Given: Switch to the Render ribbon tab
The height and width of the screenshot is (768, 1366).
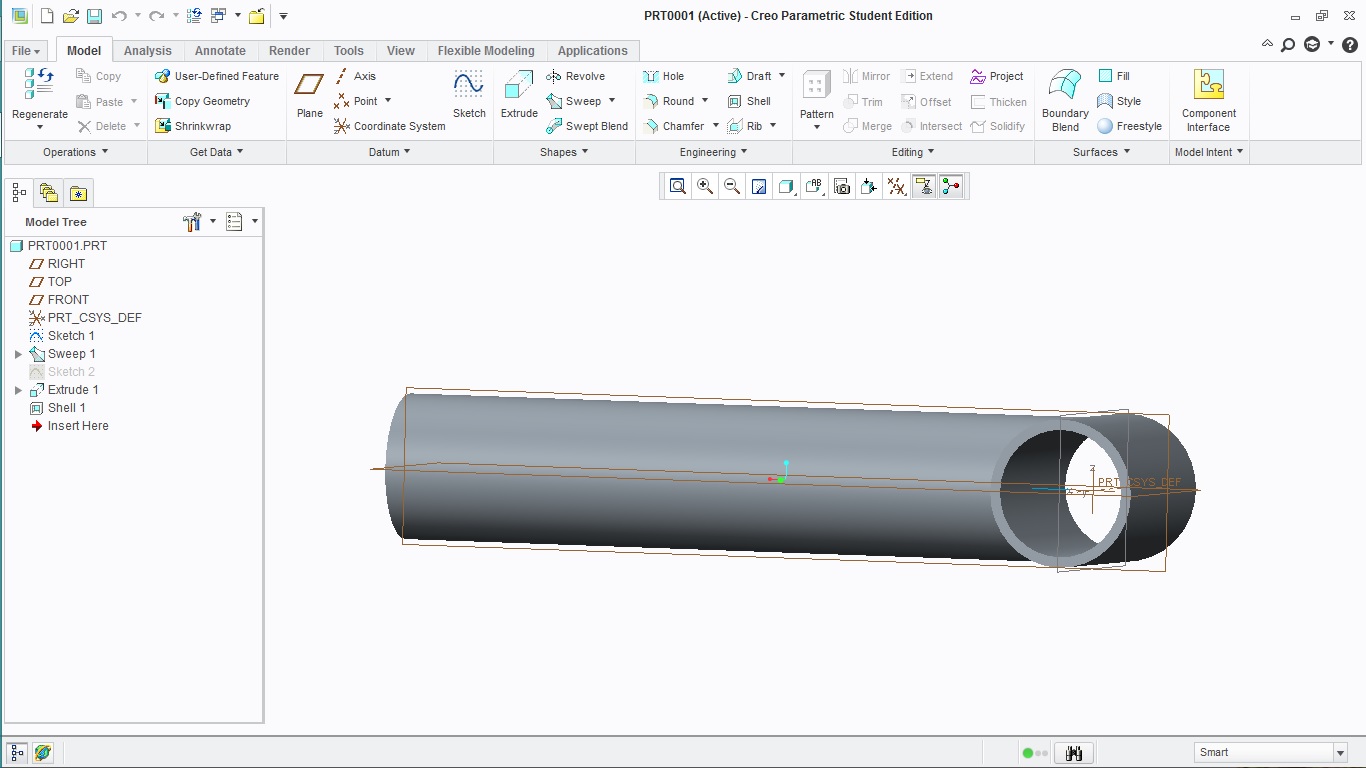Looking at the screenshot, I should tap(289, 51).
